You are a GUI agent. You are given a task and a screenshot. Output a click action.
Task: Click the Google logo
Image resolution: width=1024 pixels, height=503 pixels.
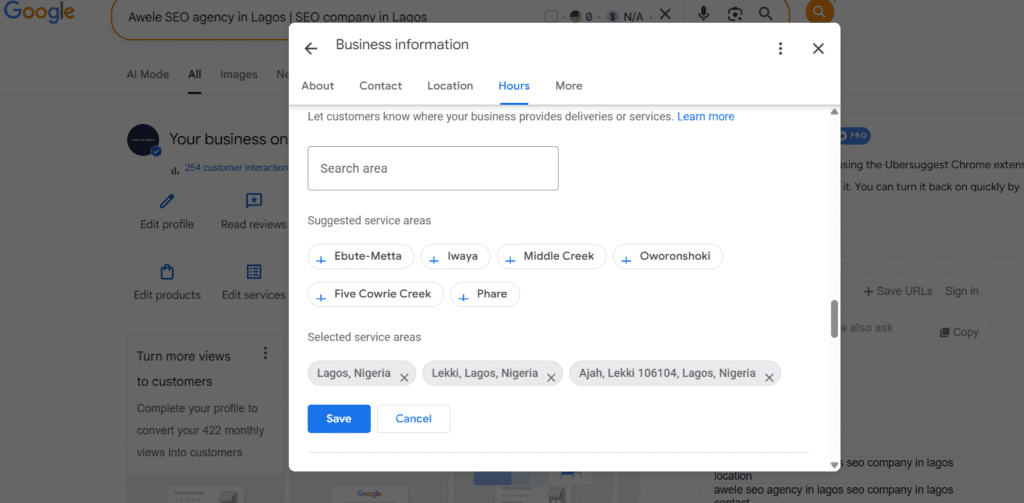(39, 14)
